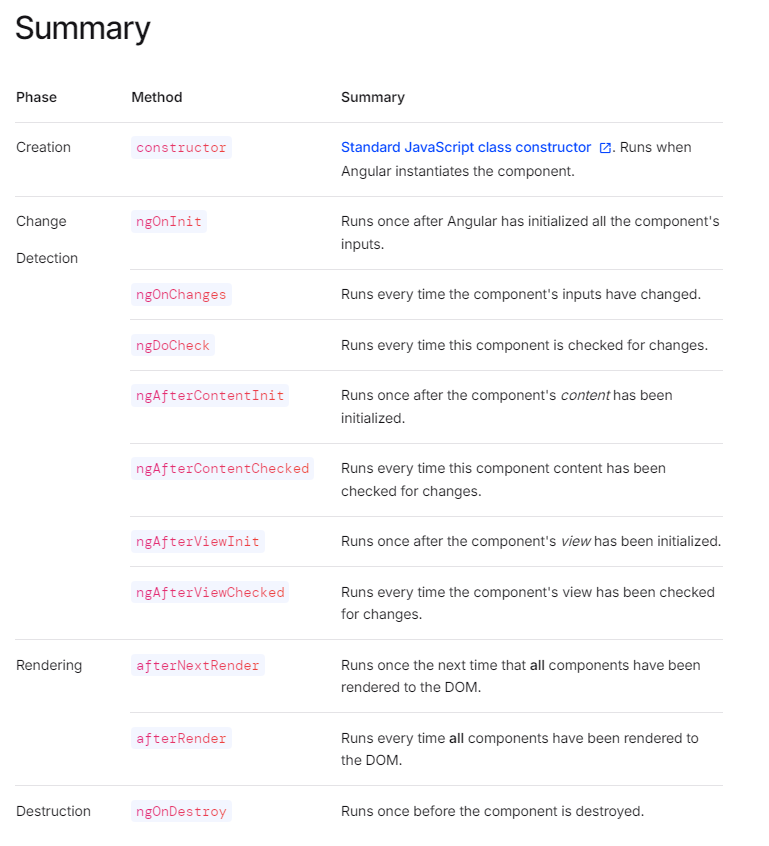The width and height of the screenshot is (769, 846).
Task: Open the Standard JavaScript class constructor link
Action: 466,147
